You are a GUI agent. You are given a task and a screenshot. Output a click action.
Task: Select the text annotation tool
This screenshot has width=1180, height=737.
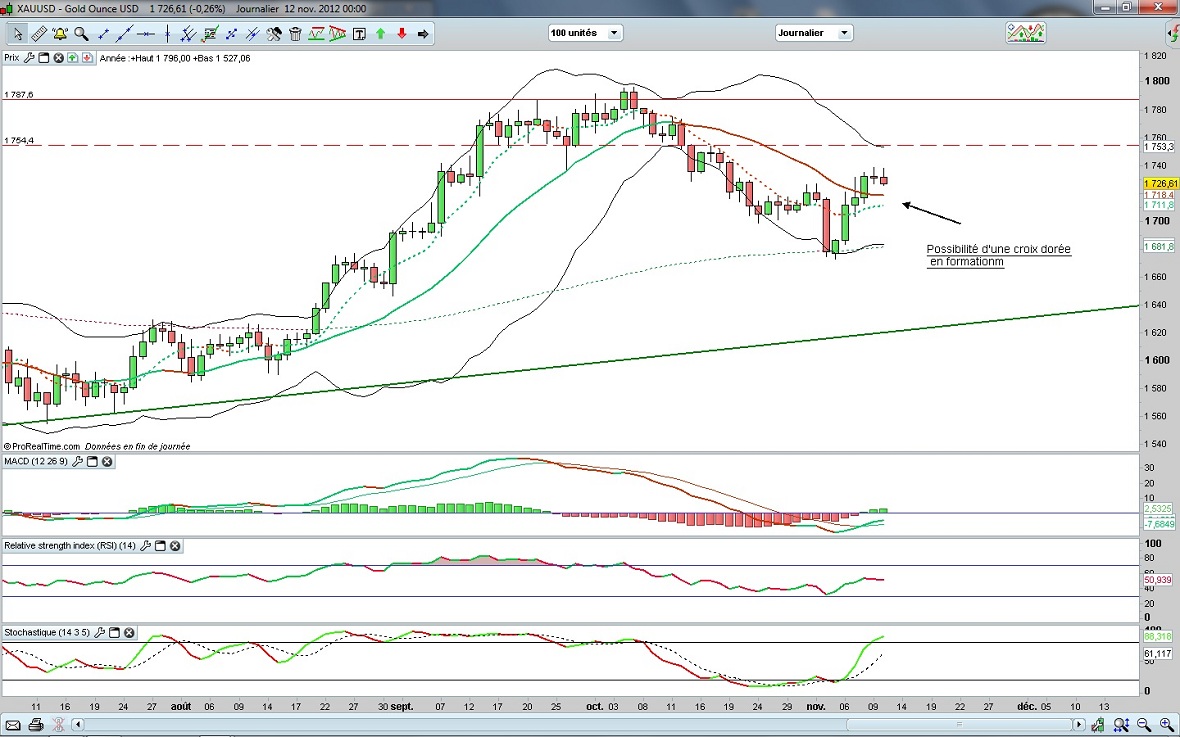coord(360,34)
